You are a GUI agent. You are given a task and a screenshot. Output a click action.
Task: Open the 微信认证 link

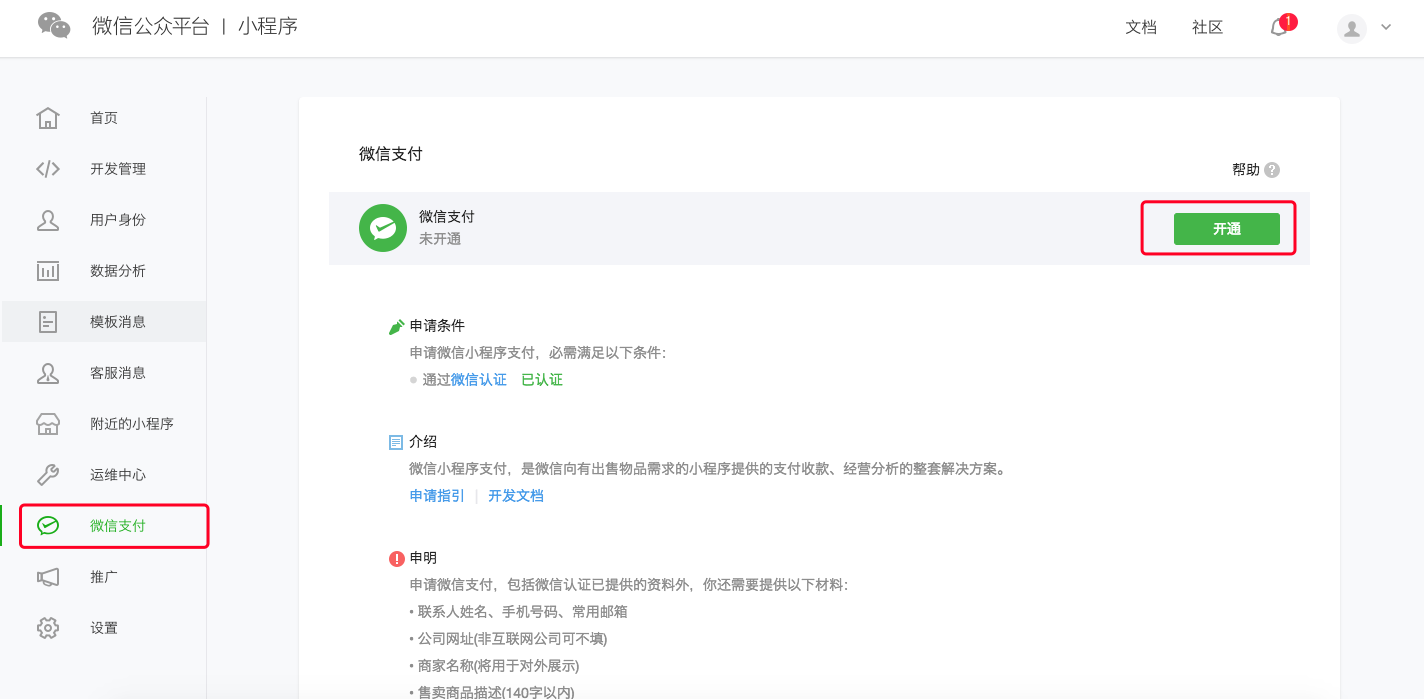(x=479, y=380)
